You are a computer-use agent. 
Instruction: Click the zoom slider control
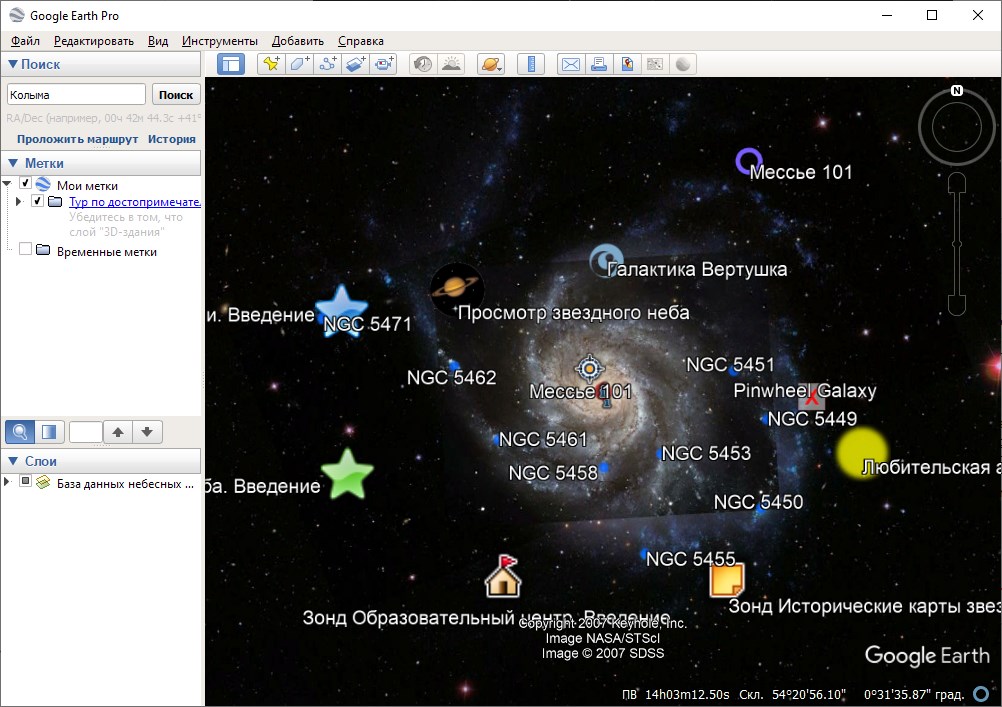pos(957,244)
